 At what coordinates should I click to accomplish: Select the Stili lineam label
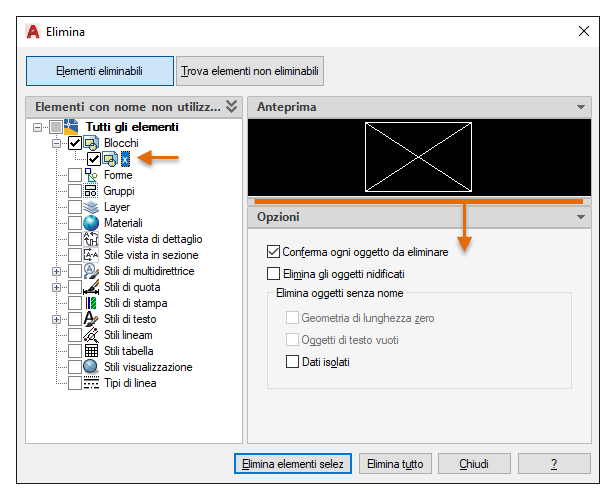tap(128, 335)
